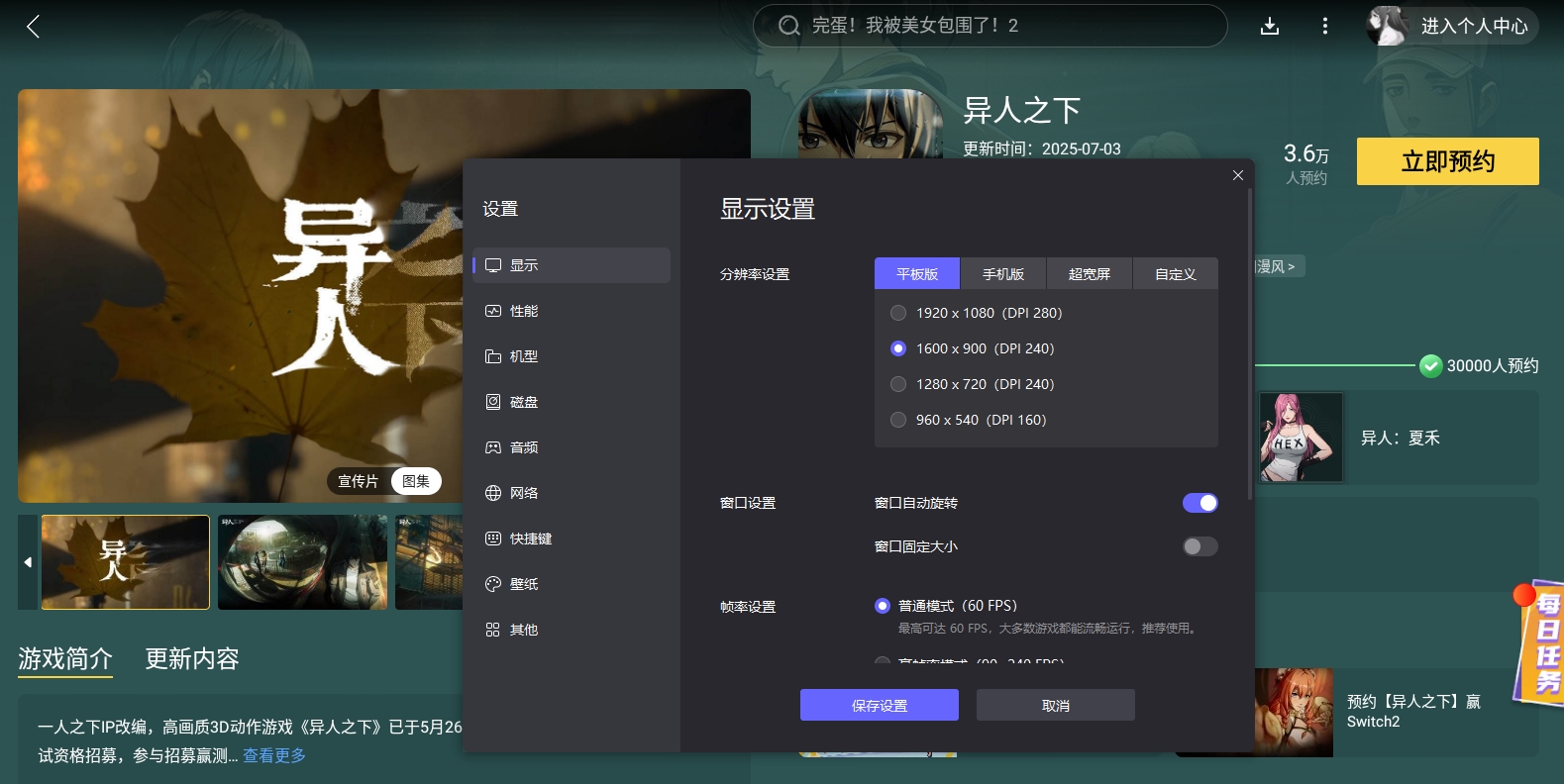Click the search field
The width and height of the screenshot is (1564, 784).
coord(991,26)
